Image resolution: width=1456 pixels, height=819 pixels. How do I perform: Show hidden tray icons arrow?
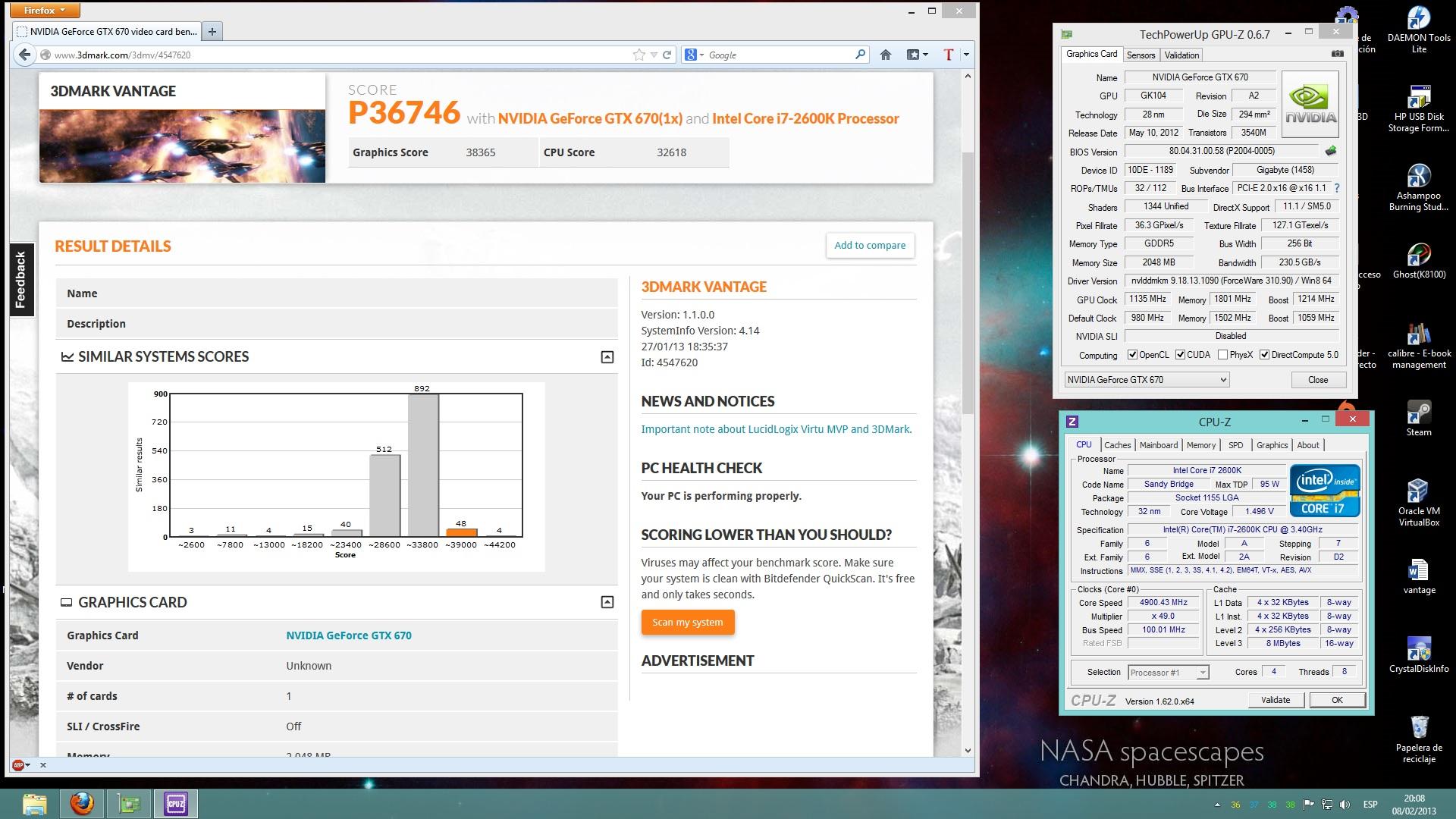pyautogui.click(x=1217, y=805)
